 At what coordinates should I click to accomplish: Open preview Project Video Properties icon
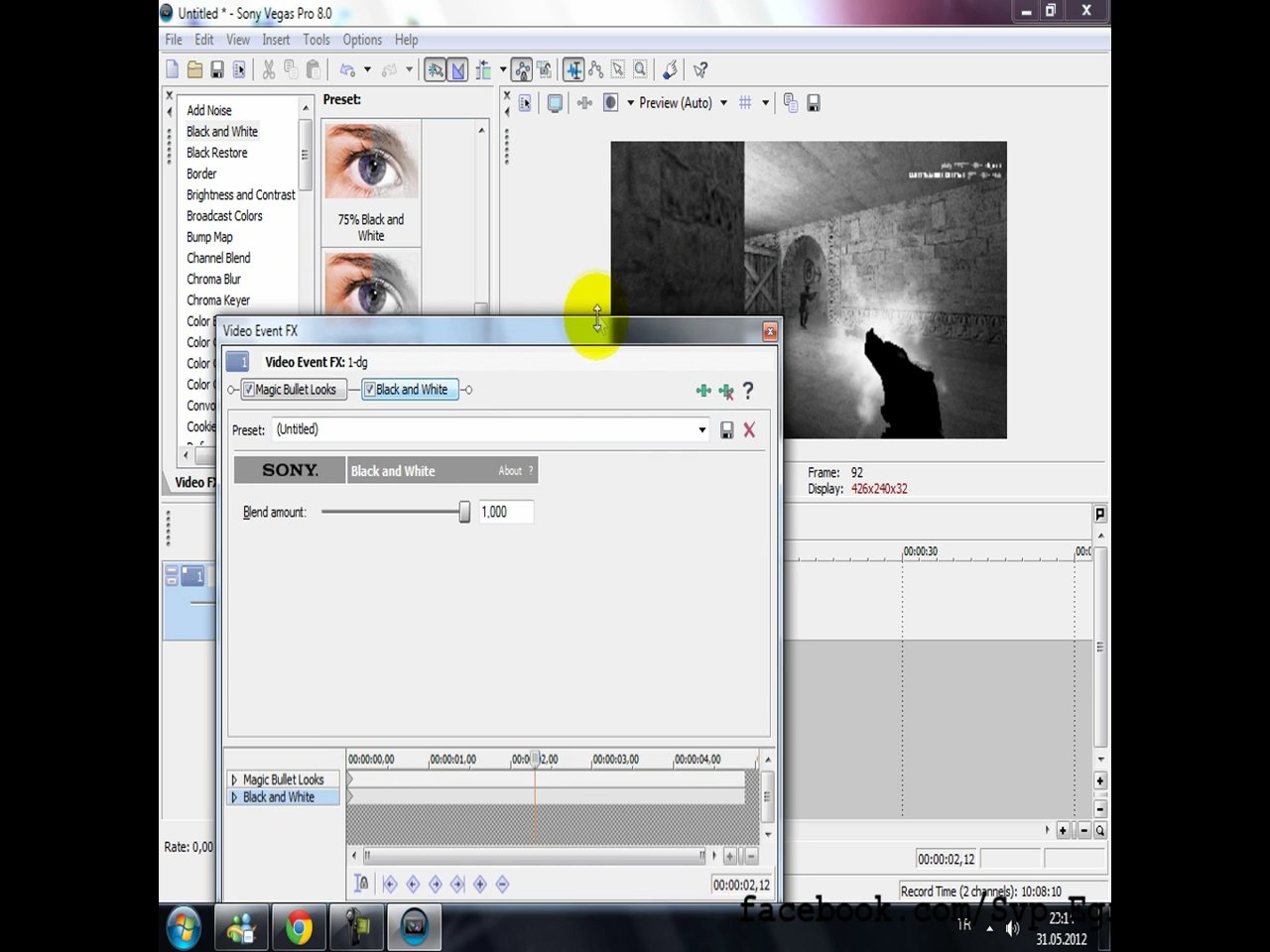click(526, 103)
